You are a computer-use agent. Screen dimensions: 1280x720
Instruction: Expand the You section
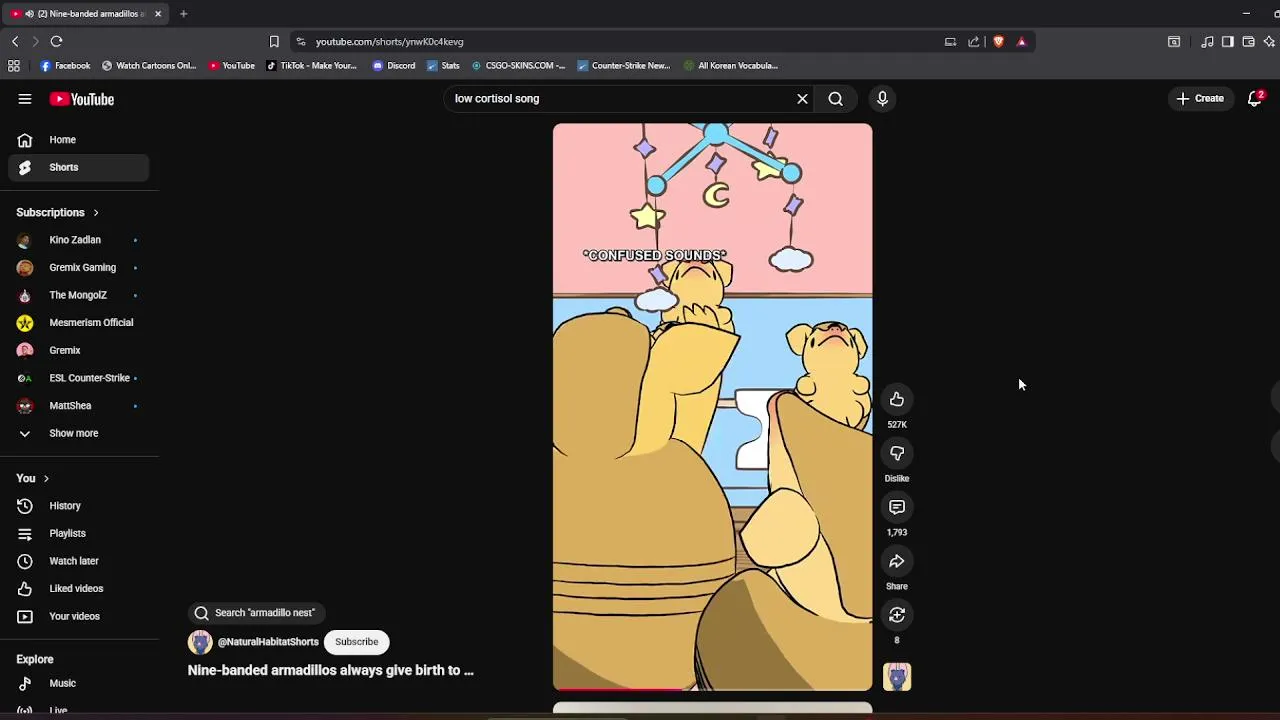click(x=33, y=478)
